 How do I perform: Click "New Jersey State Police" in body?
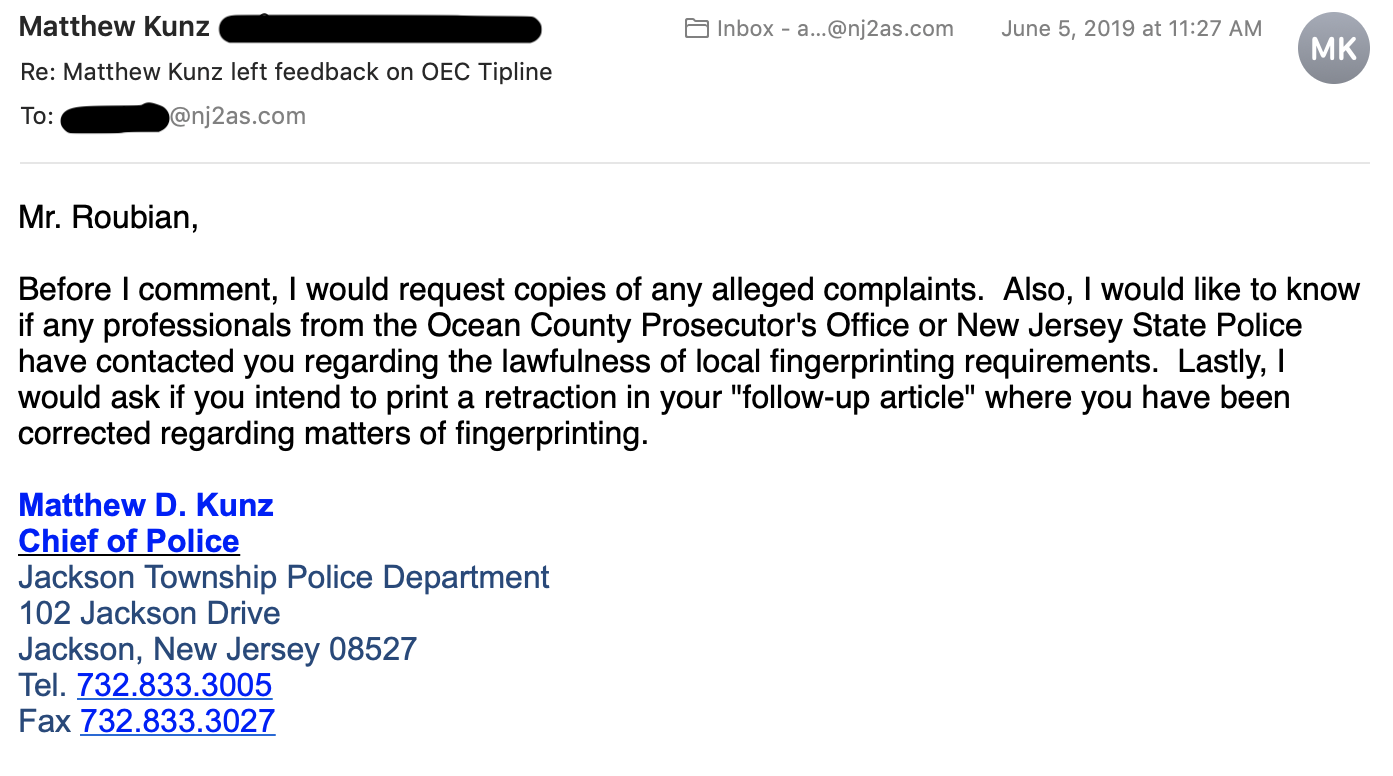coord(1129,325)
